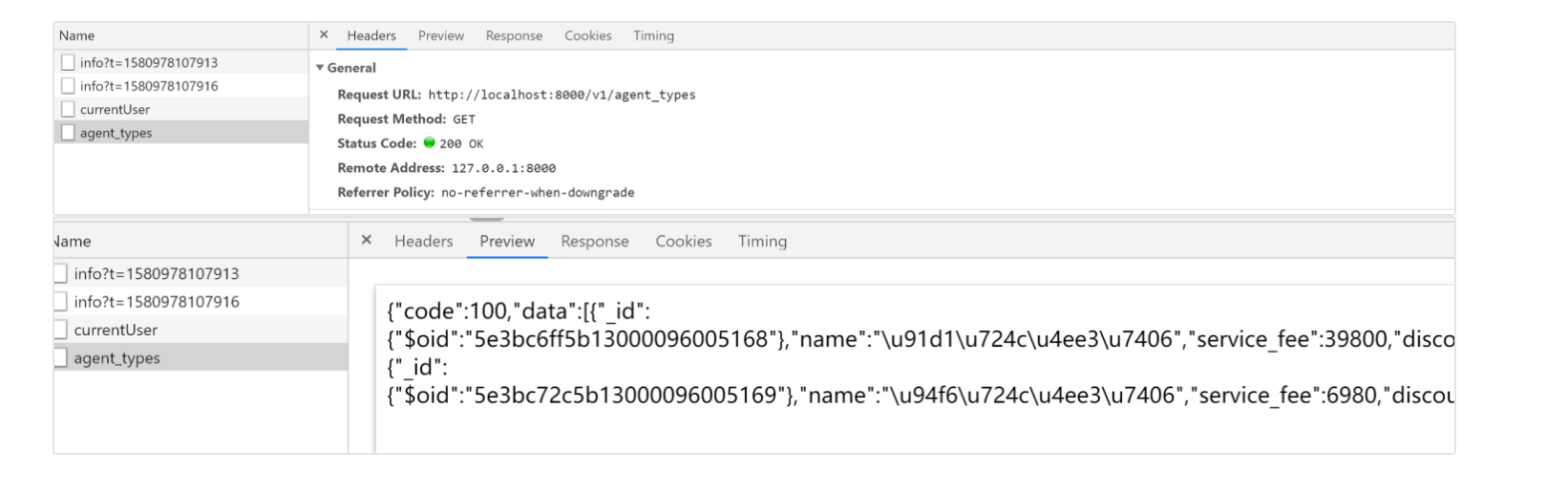1568x494 pixels.
Task: Switch to Cookies tab in lower pane
Action: click(684, 241)
